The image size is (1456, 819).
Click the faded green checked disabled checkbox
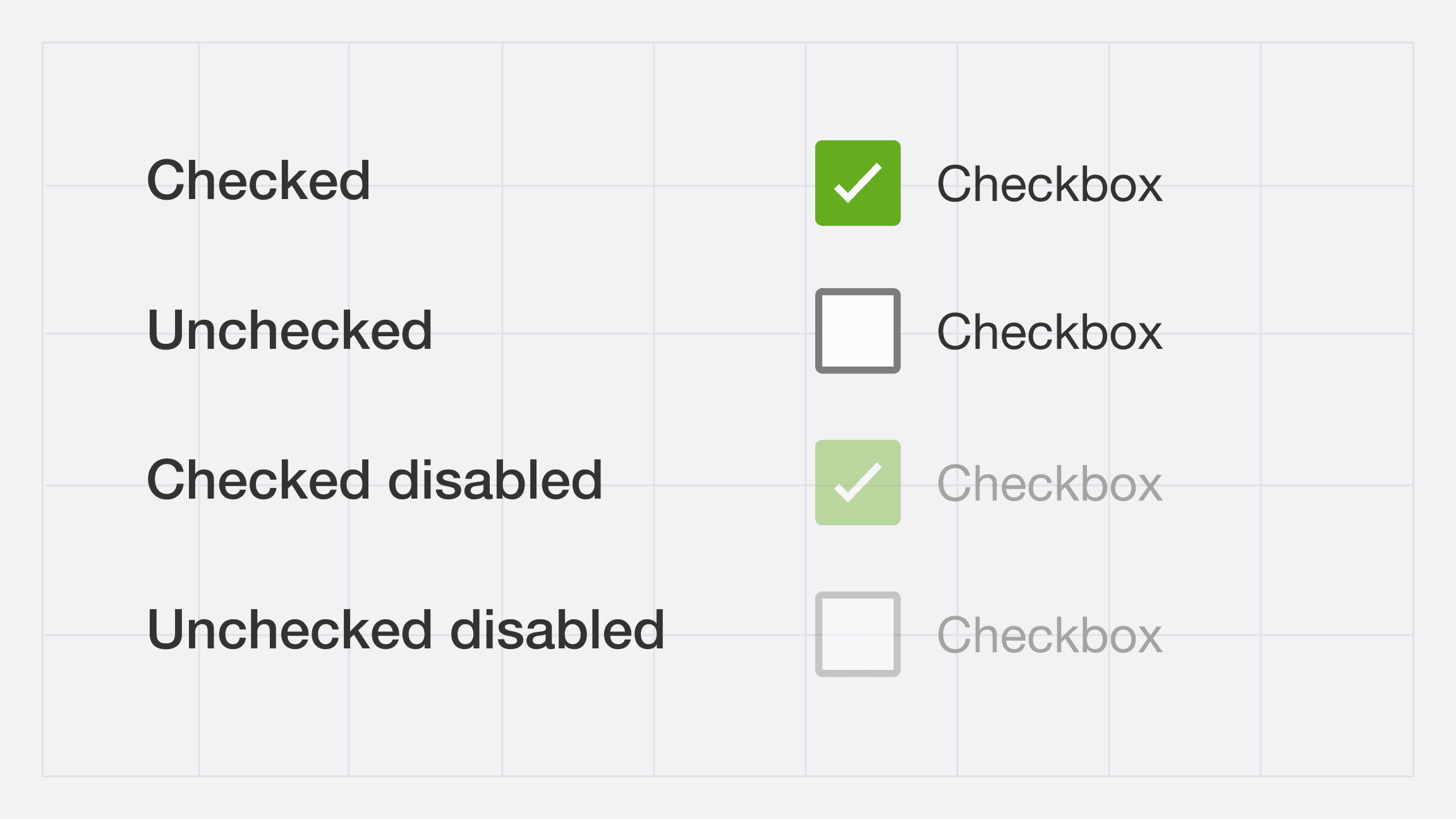[858, 482]
